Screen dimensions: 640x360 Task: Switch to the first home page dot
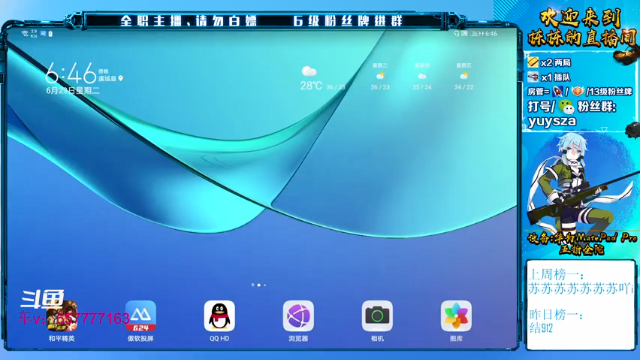(x=253, y=285)
